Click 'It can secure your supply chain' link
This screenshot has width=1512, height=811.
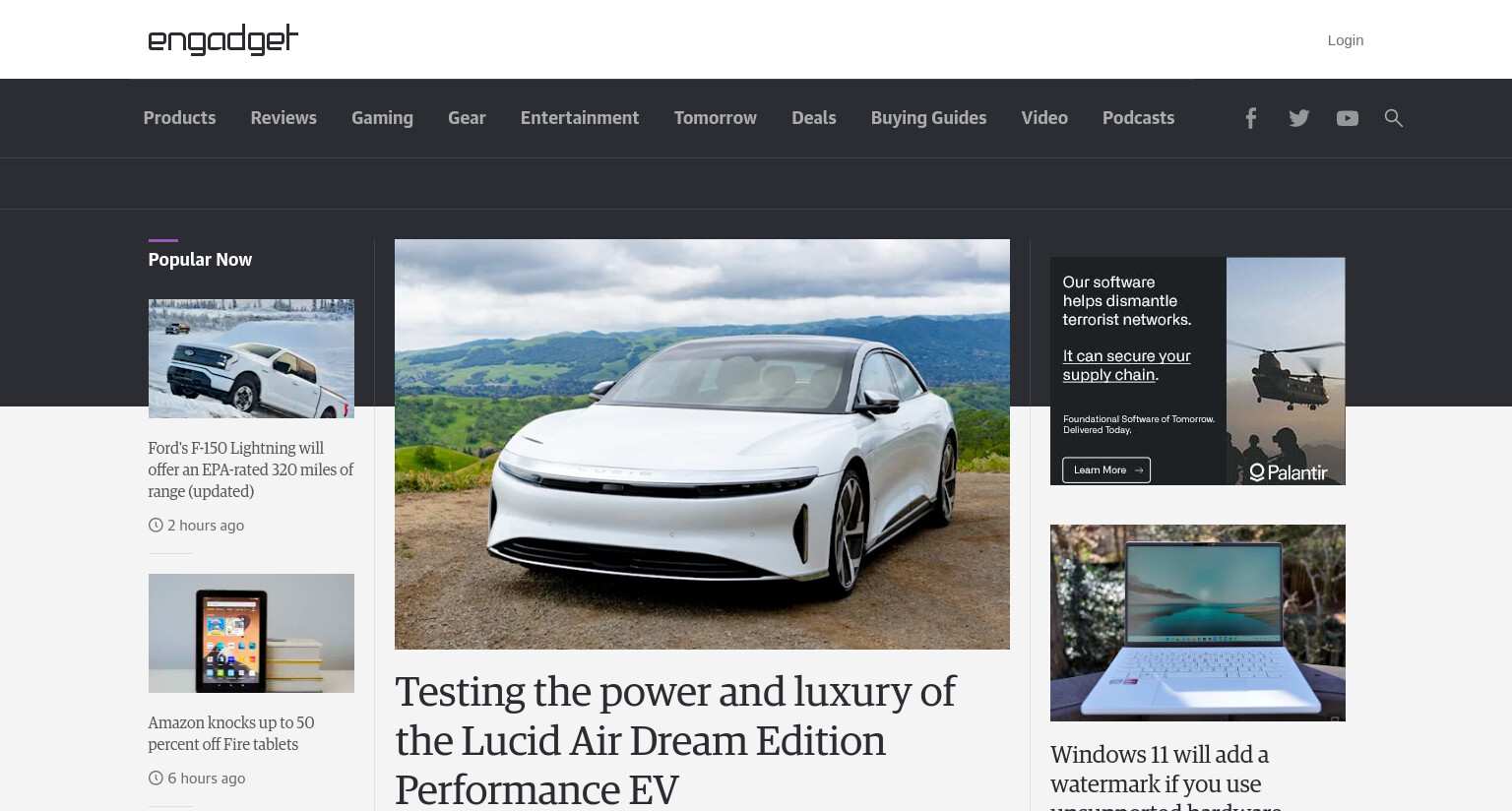coord(1126,365)
